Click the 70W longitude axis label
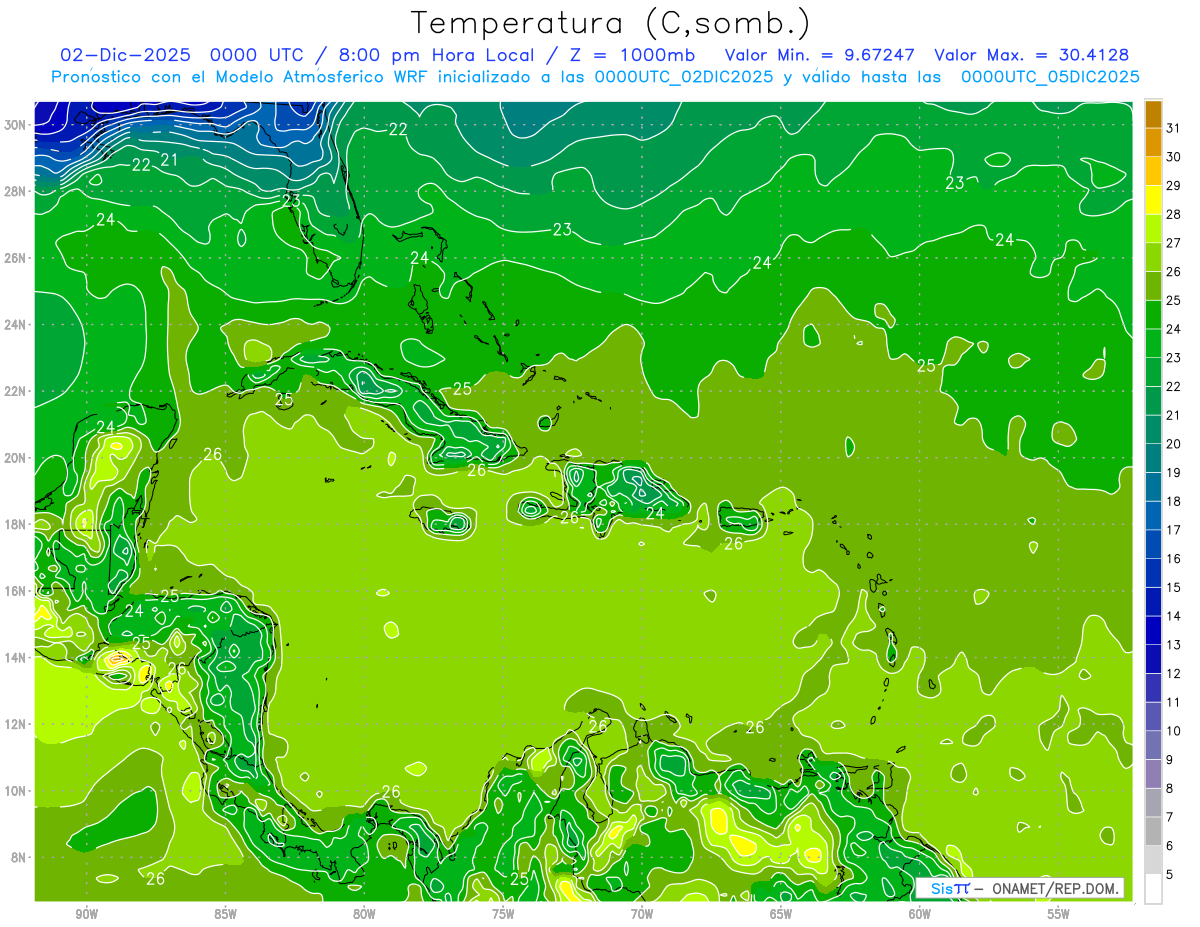The width and height of the screenshot is (1200, 927). (642, 914)
